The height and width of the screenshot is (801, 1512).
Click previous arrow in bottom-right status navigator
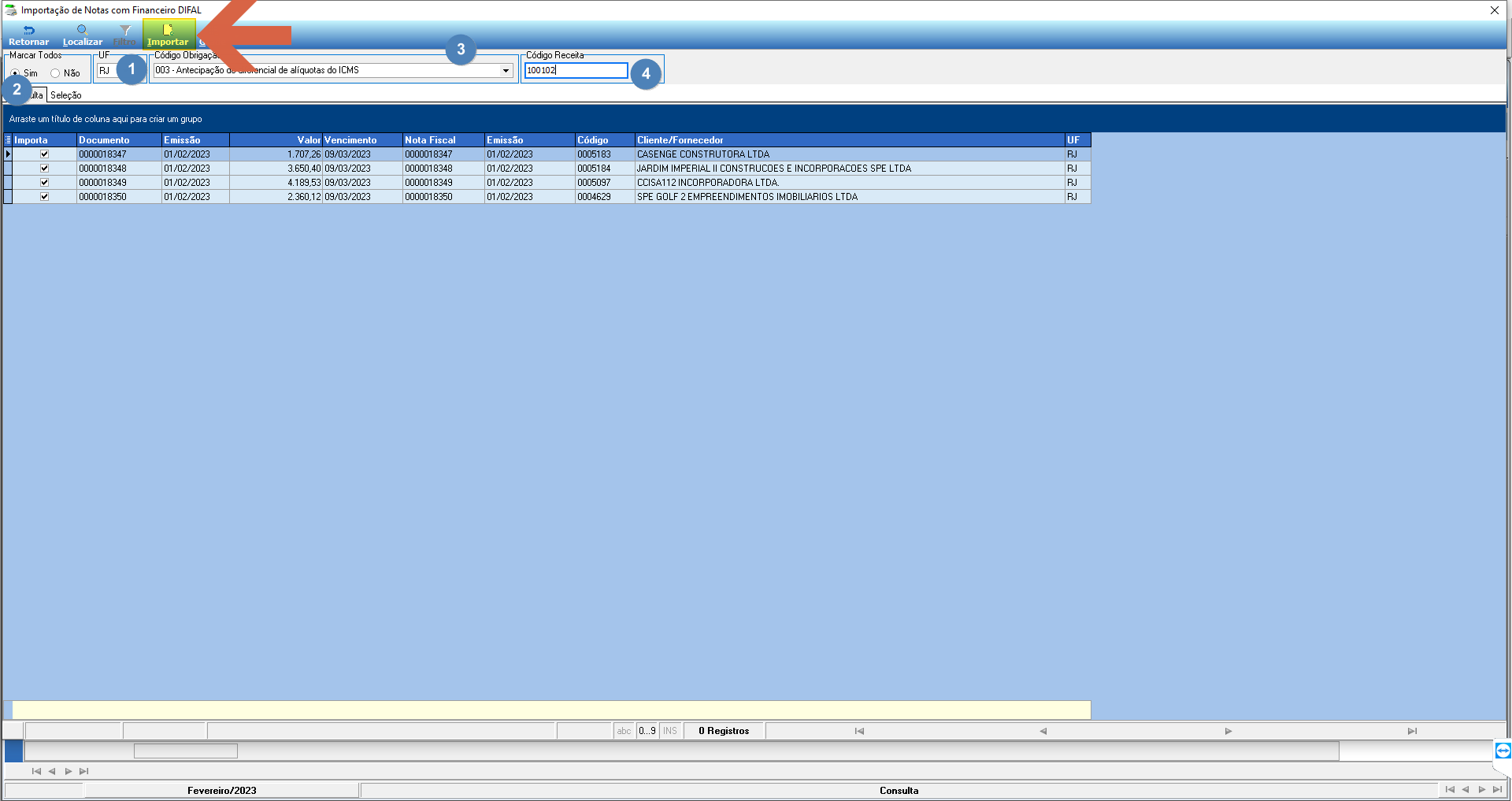click(1466, 789)
